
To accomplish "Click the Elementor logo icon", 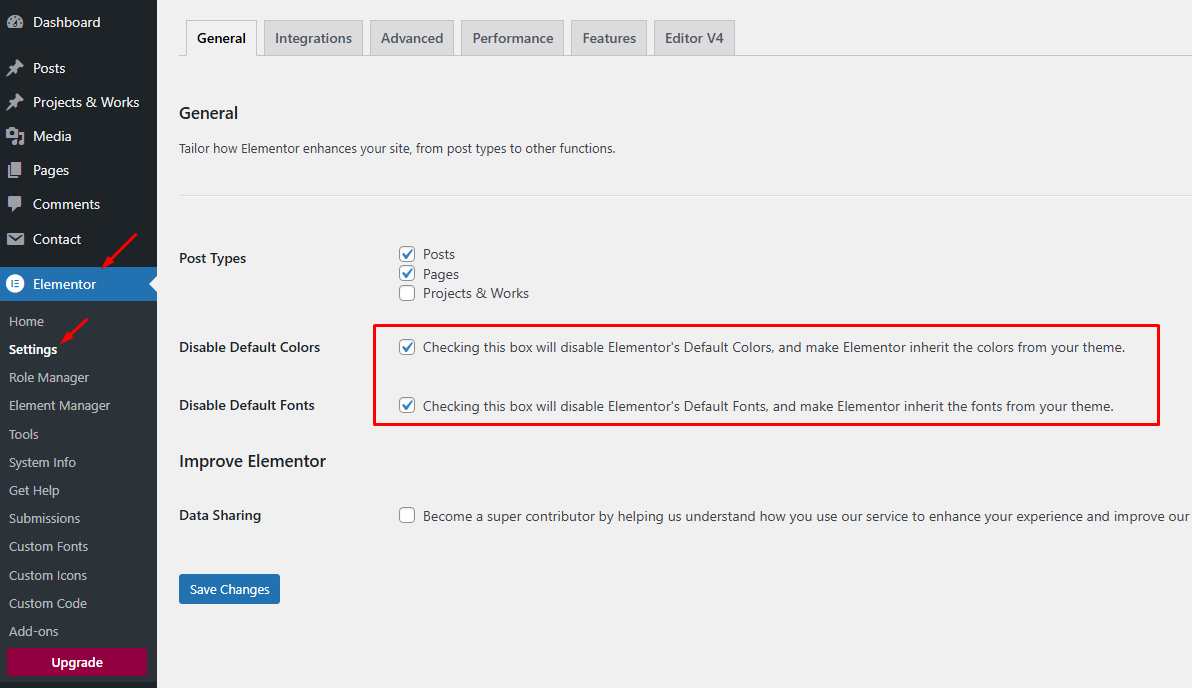I will (15, 284).
